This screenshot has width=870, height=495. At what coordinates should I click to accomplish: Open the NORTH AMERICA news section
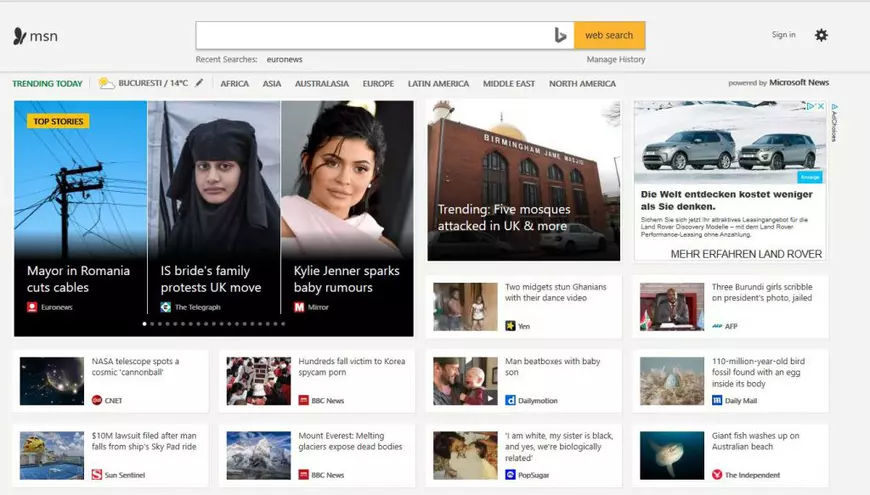[583, 83]
